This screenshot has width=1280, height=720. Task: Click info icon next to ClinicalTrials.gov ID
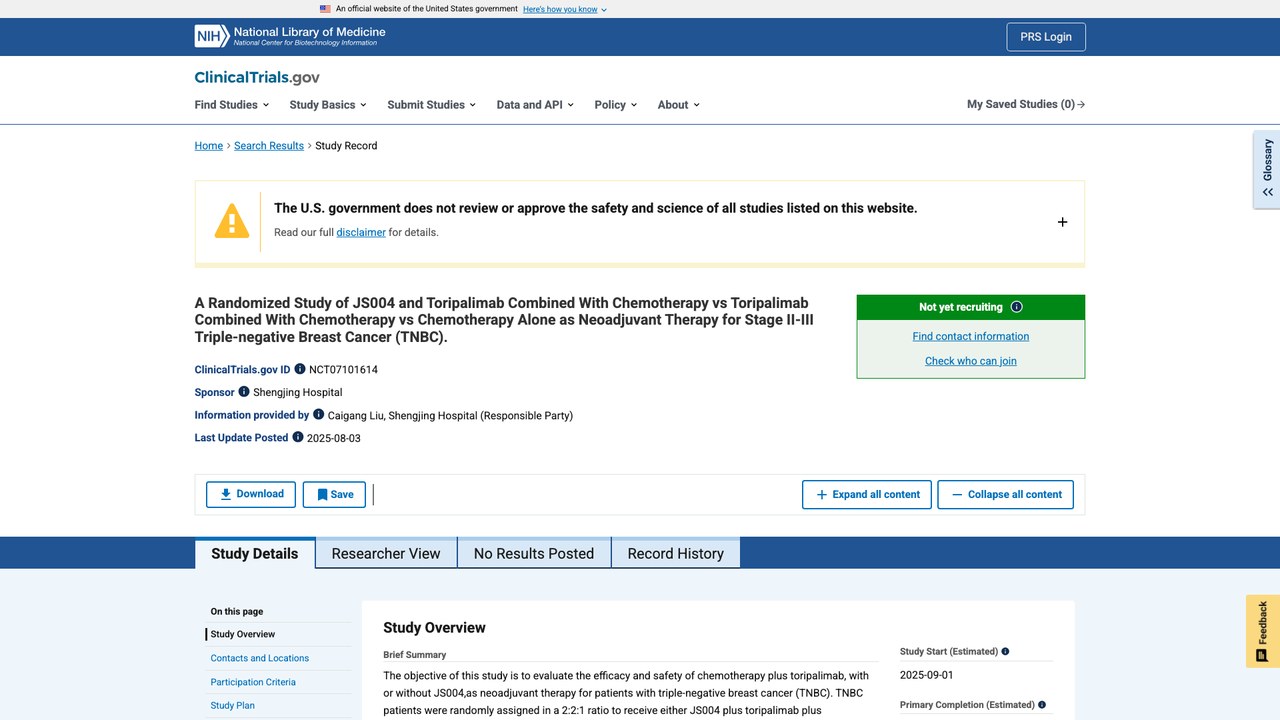tap(300, 369)
